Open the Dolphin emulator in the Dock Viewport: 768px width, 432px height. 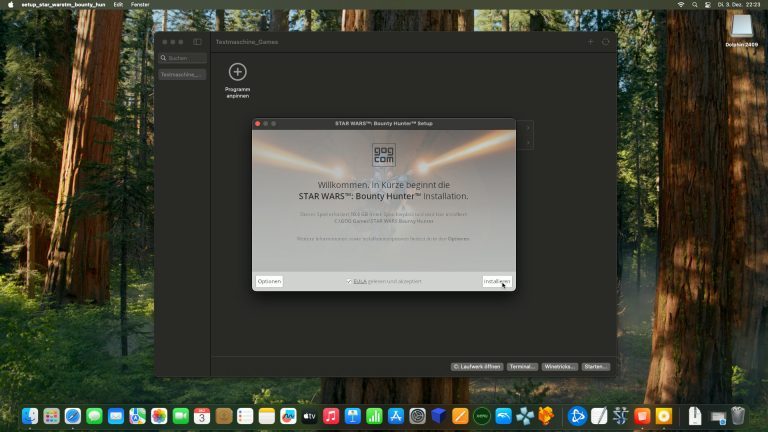click(x=504, y=416)
